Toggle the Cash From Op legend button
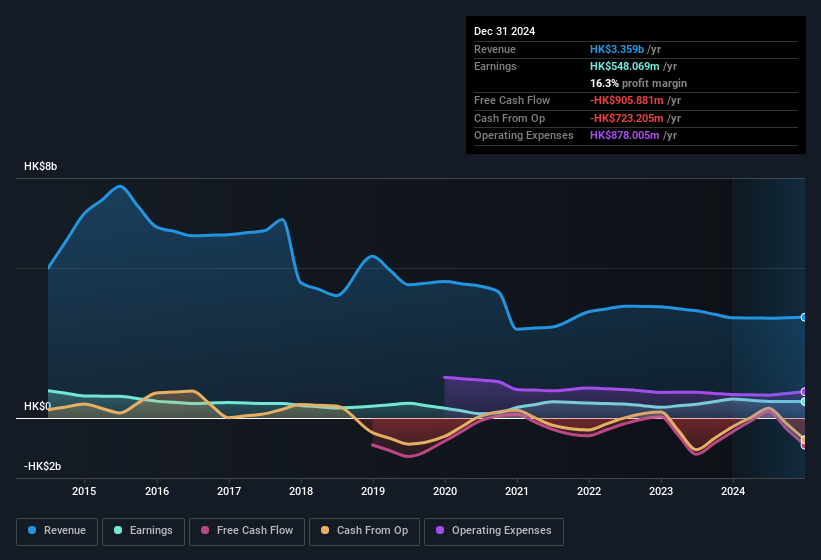 coord(364,531)
